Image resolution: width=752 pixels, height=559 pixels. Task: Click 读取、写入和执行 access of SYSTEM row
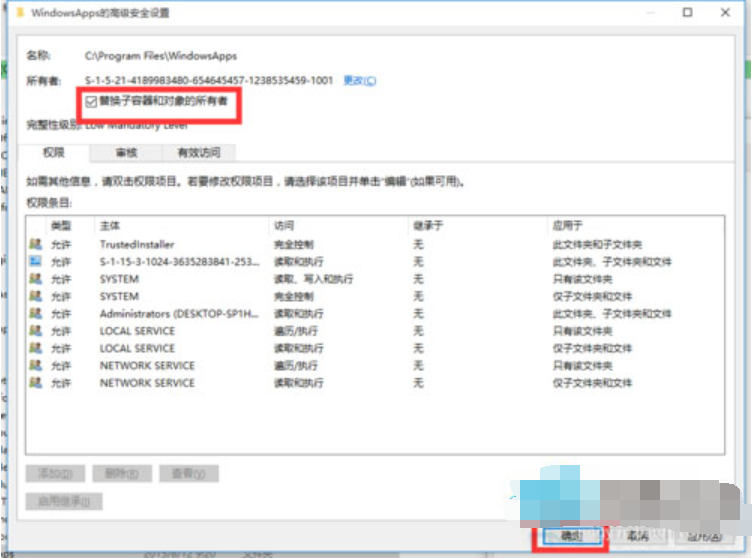(313, 279)
